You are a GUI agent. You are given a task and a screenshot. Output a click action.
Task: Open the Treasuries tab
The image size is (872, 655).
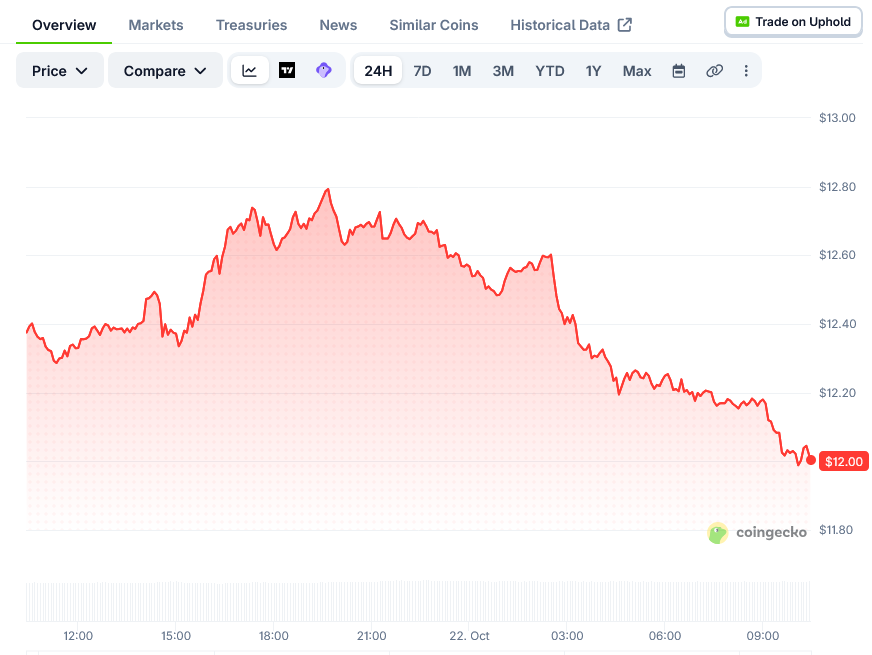251,25
